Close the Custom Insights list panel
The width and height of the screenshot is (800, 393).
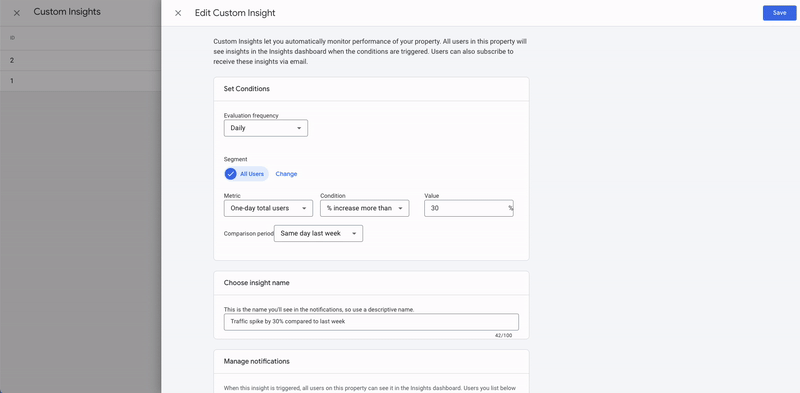click(x=17, y=13)
